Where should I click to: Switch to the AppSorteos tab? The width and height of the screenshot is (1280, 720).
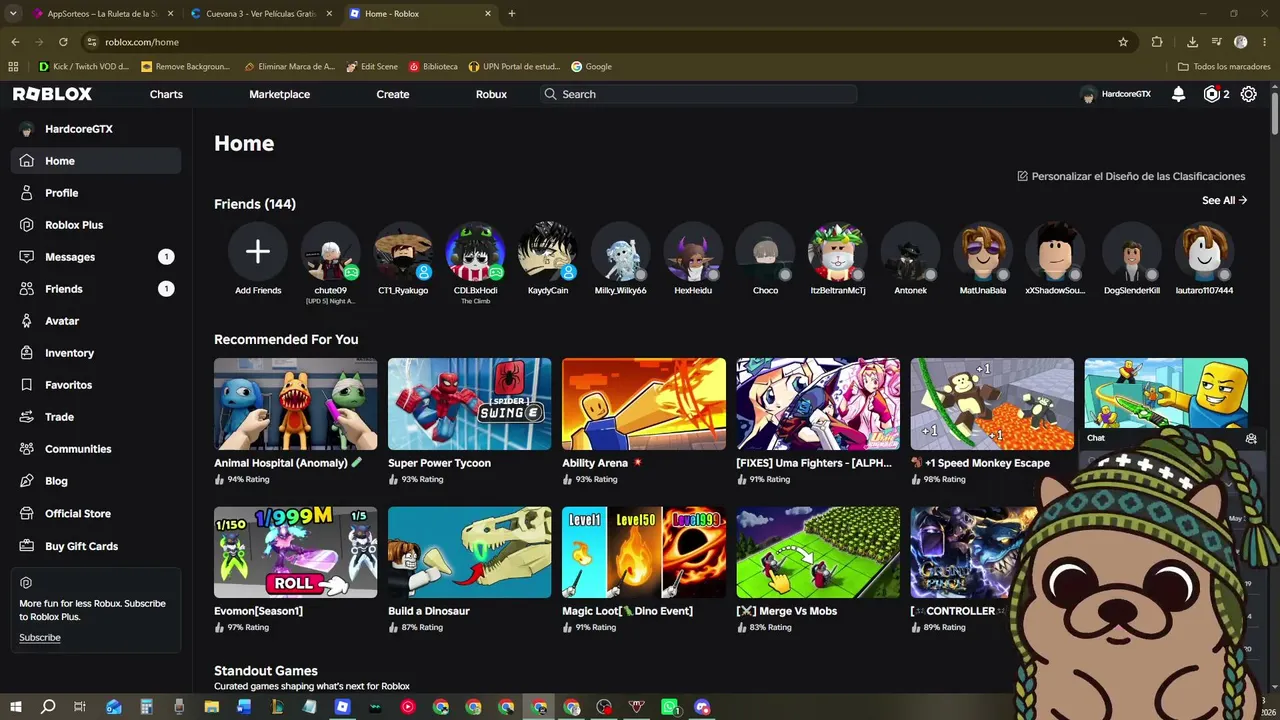[x=103, y=14]
